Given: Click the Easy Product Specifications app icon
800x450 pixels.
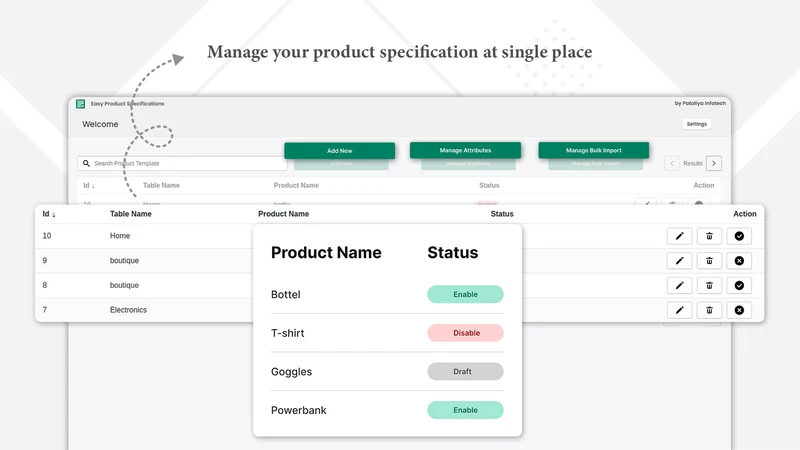Looking at the screenshot, I should tap(81, 104).
